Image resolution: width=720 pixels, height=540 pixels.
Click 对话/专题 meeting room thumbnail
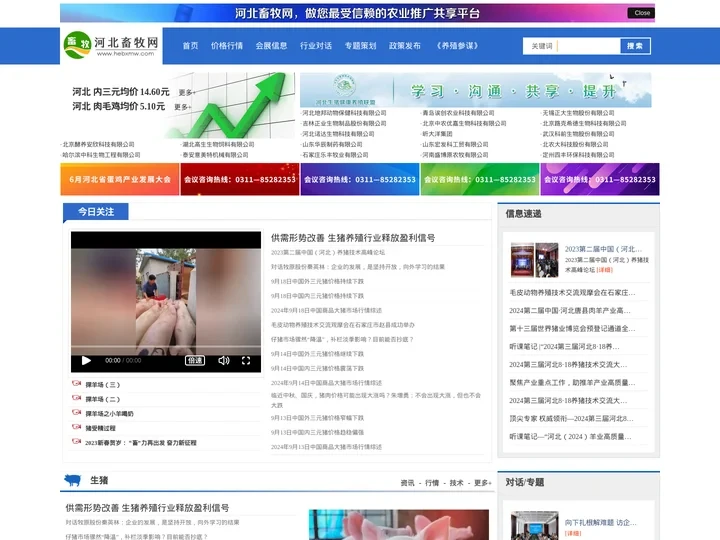click(534, 525)
